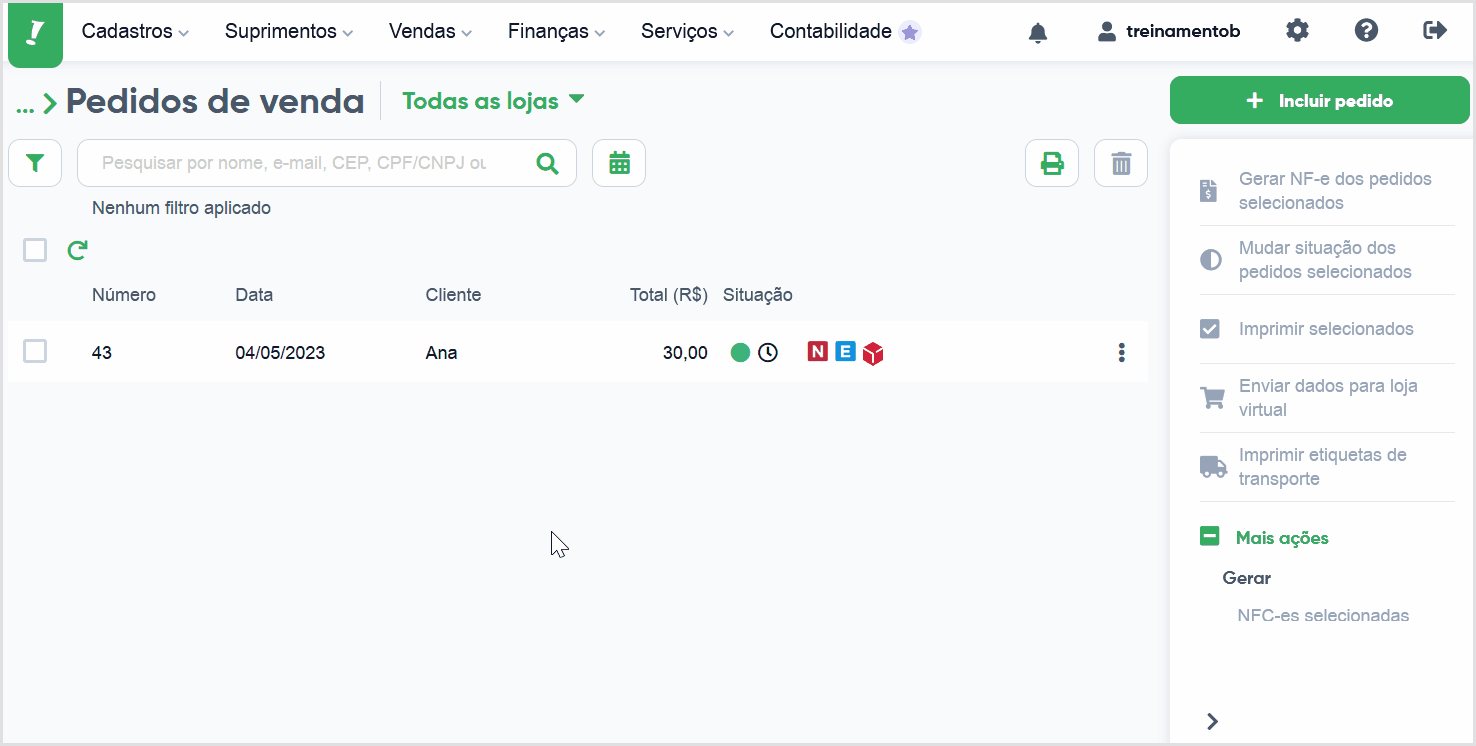Click the total value 30,00

[685, 353]
